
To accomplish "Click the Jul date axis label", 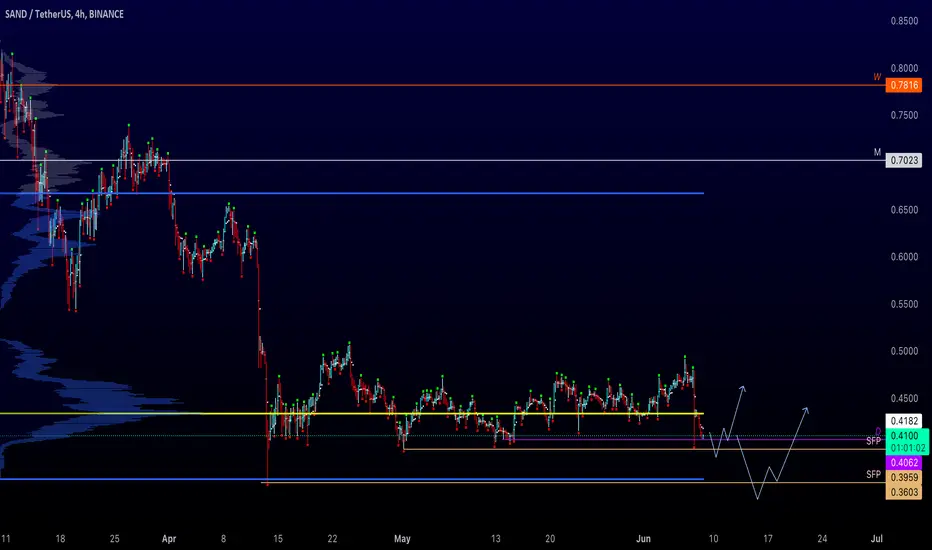I will tap(876, 539).
